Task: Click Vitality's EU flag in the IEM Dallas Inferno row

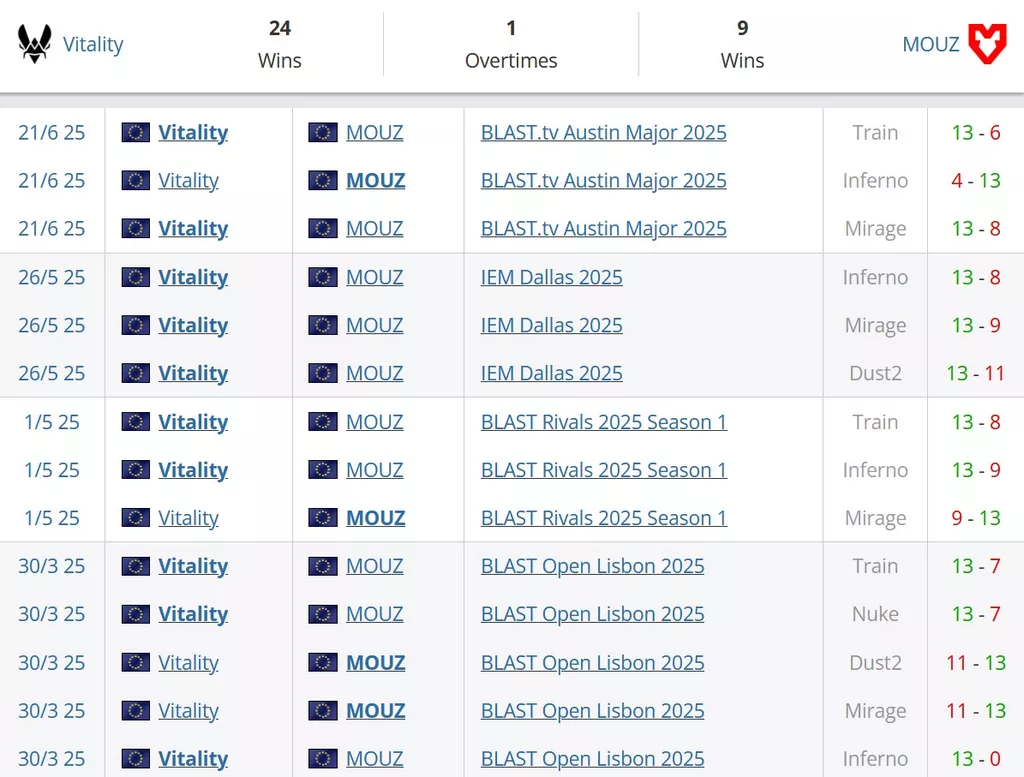Action: click(136, 277)
